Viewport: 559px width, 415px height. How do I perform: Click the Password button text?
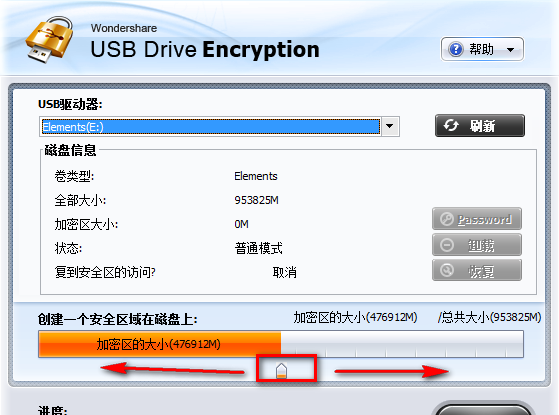coord(484,219)
